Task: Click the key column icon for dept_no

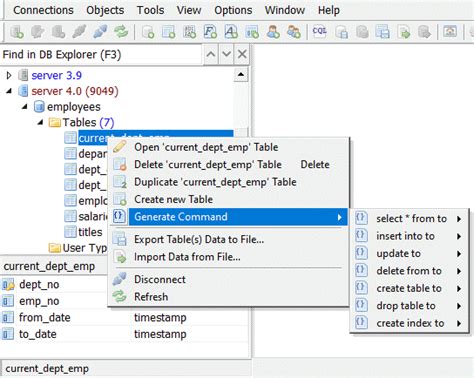Action: coord(8,285)
